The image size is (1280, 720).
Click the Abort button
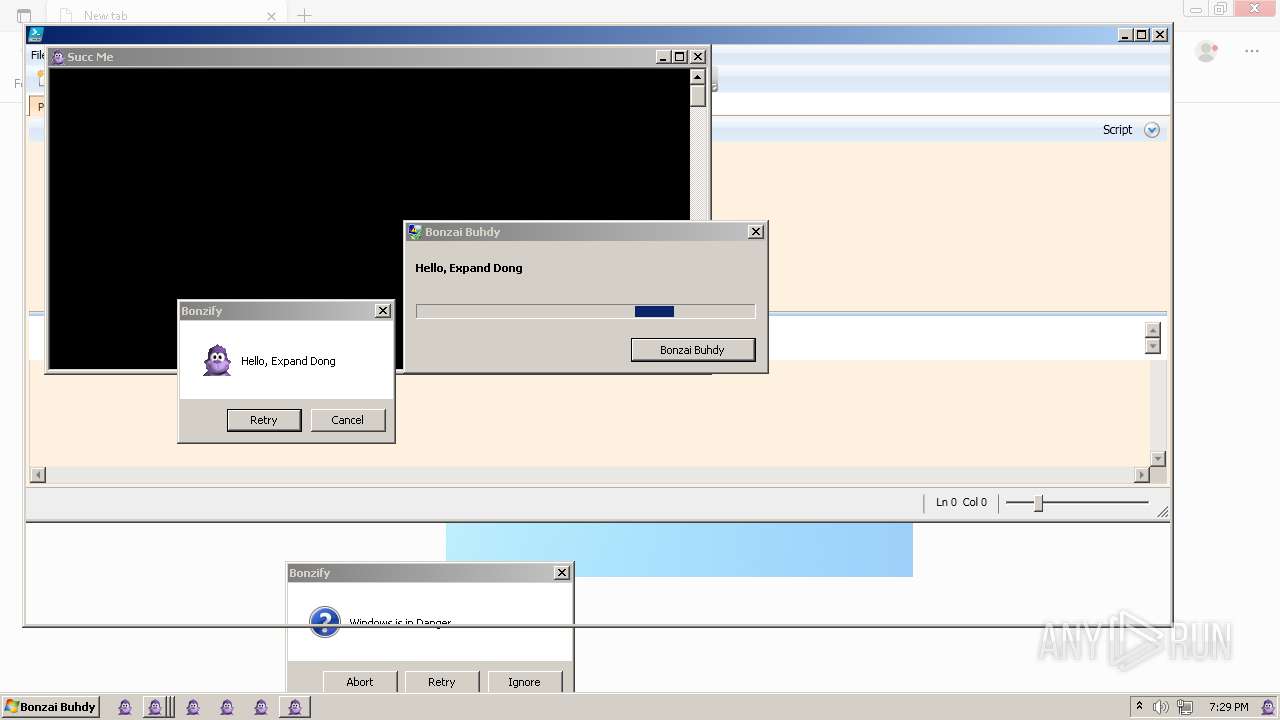click(x=360, y=682)
